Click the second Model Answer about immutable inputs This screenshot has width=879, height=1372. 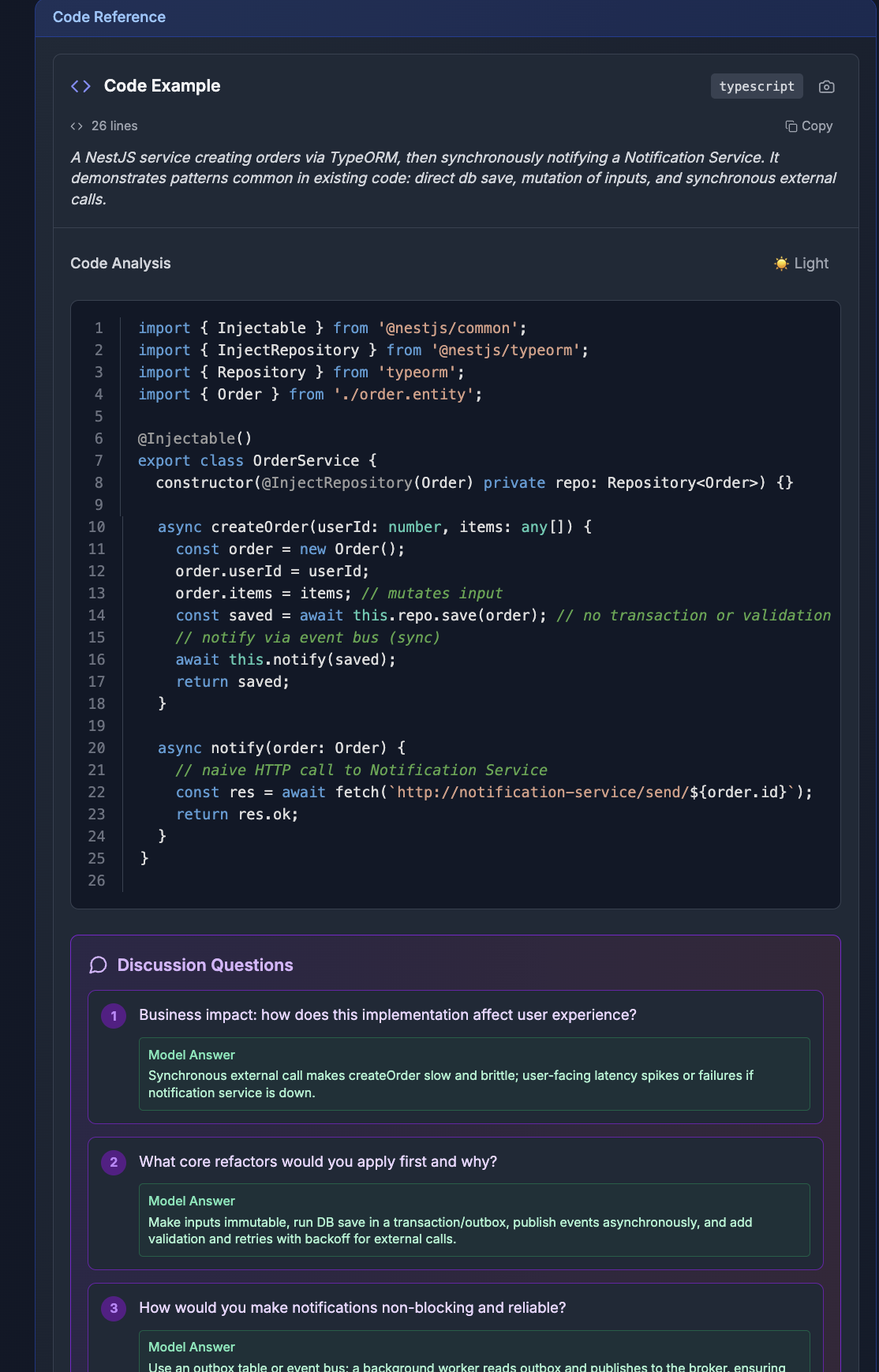(473, 1220)
